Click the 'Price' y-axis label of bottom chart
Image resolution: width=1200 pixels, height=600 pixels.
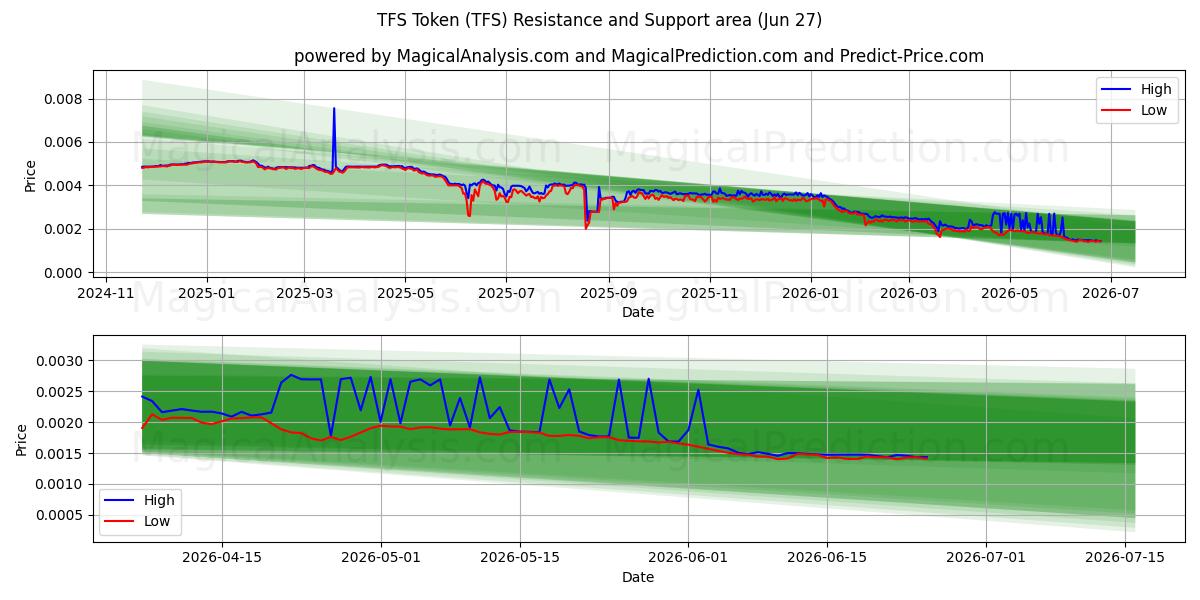tap(22, 439)
